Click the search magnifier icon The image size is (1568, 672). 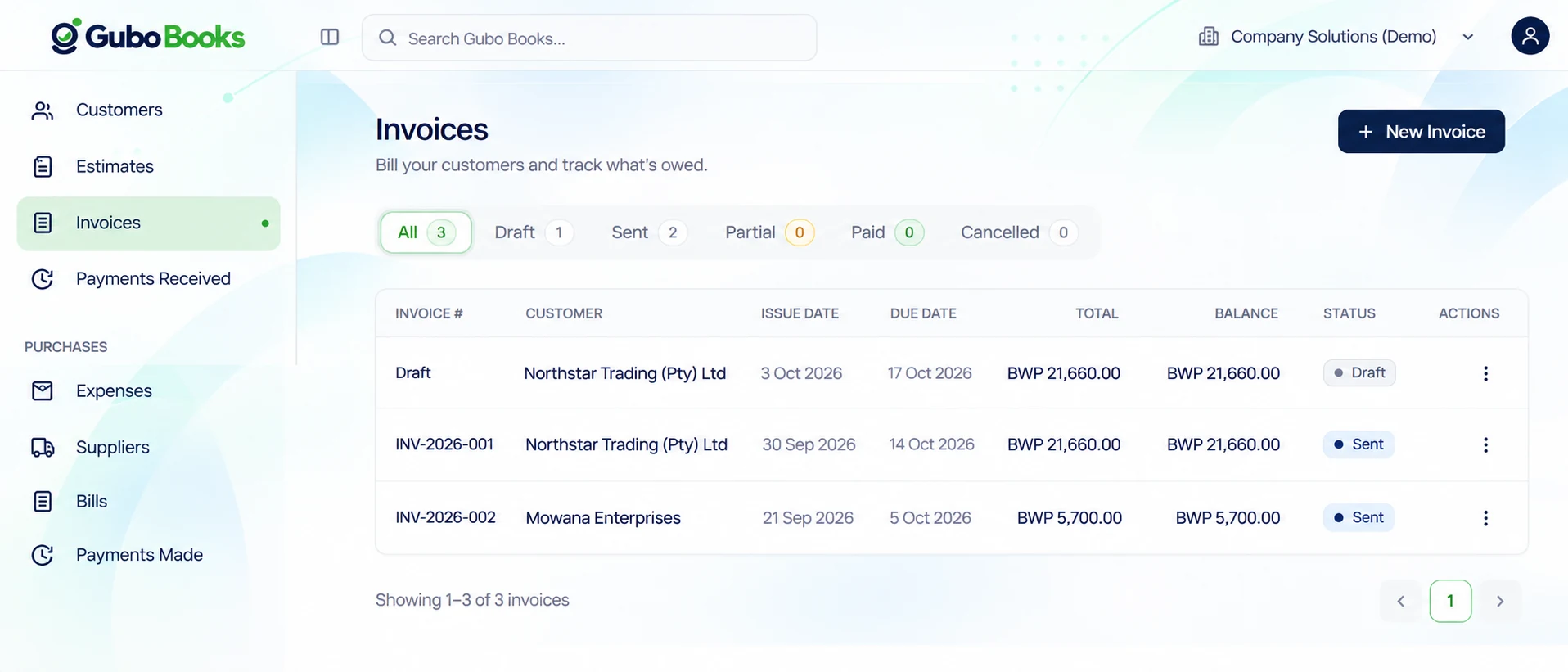388,38
